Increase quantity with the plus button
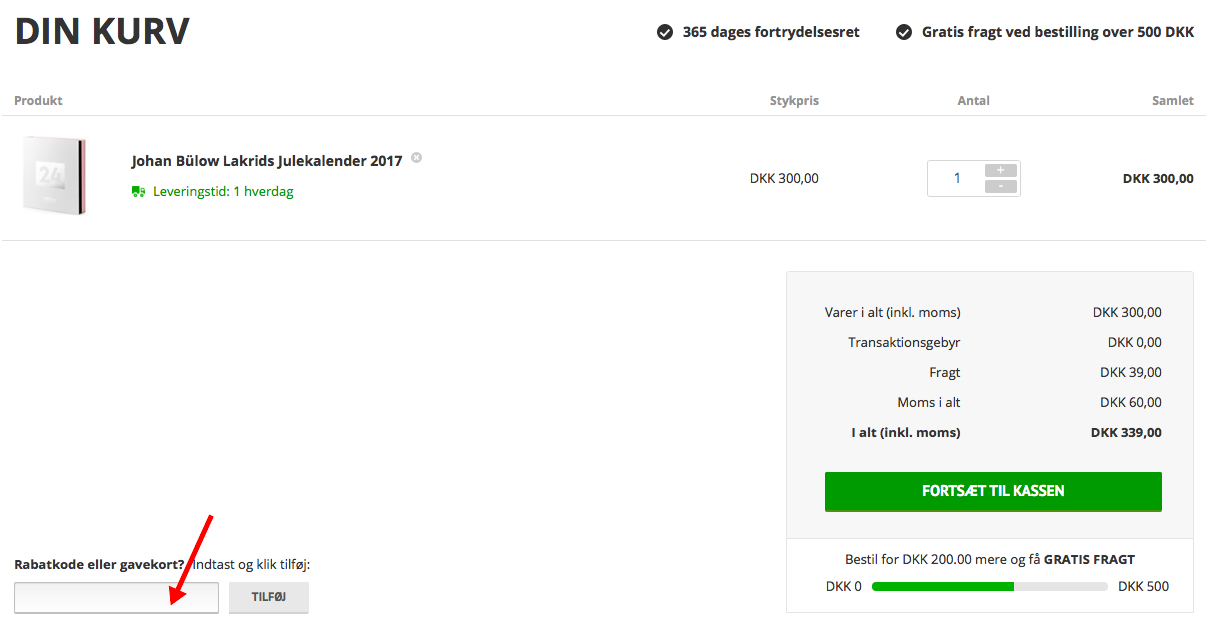 (1000, 170)
